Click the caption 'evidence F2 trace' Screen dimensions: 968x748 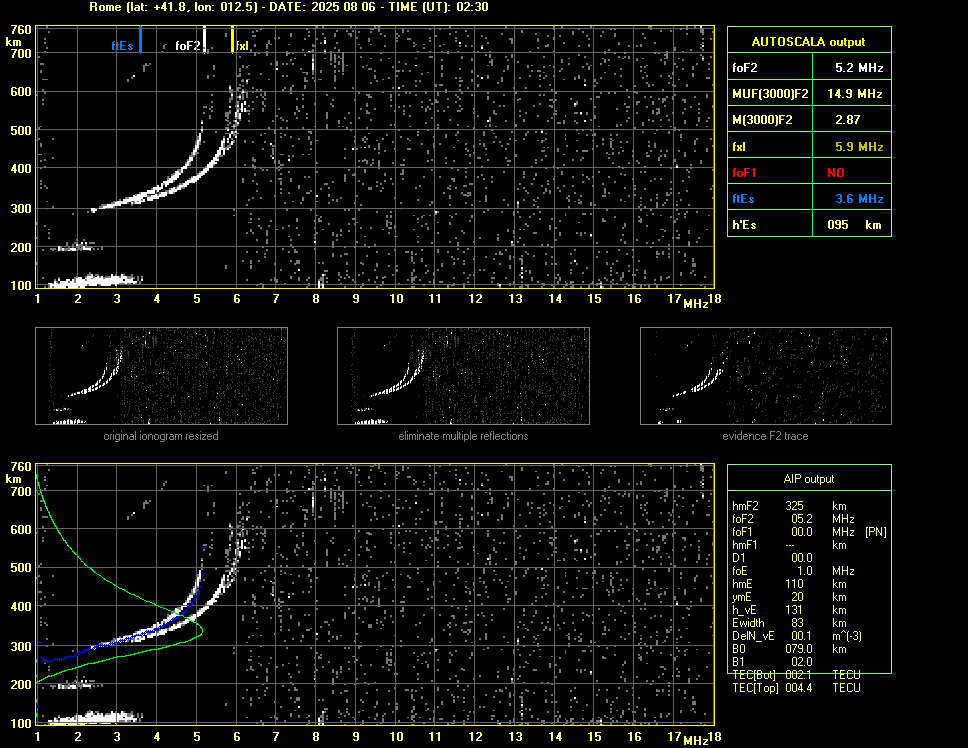765,436
